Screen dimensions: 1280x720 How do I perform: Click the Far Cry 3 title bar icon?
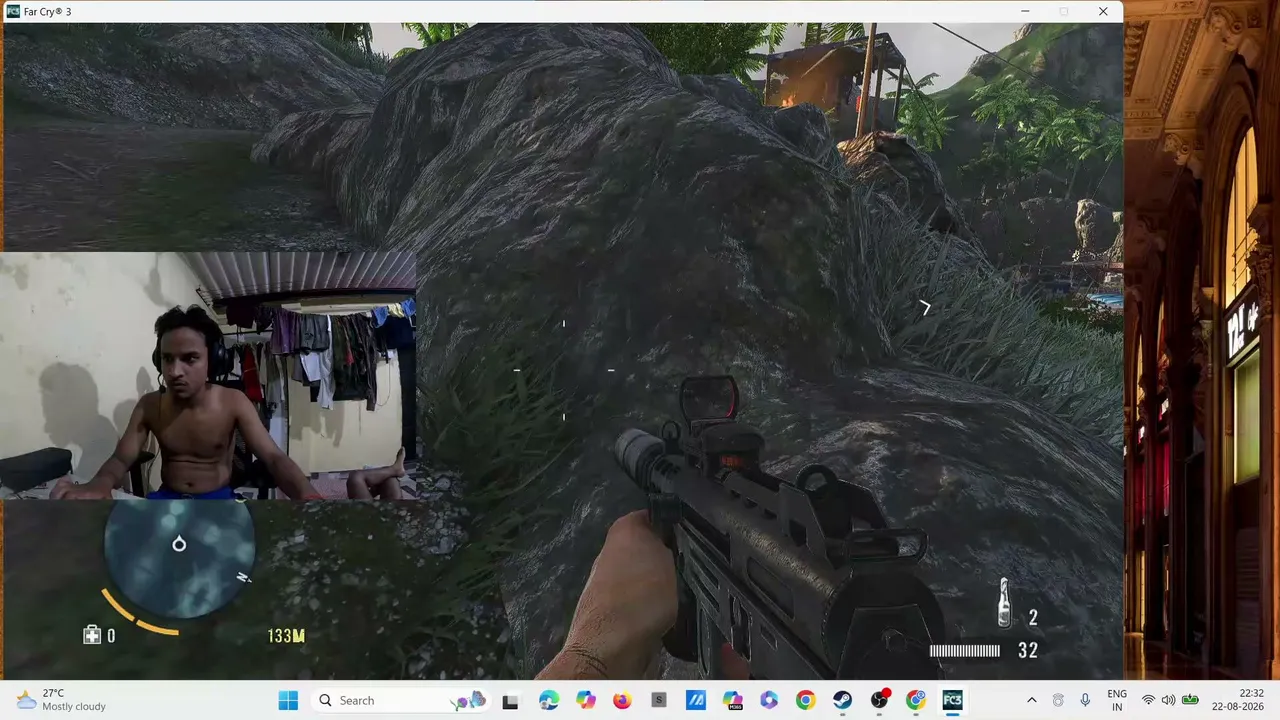click(13, 11)
